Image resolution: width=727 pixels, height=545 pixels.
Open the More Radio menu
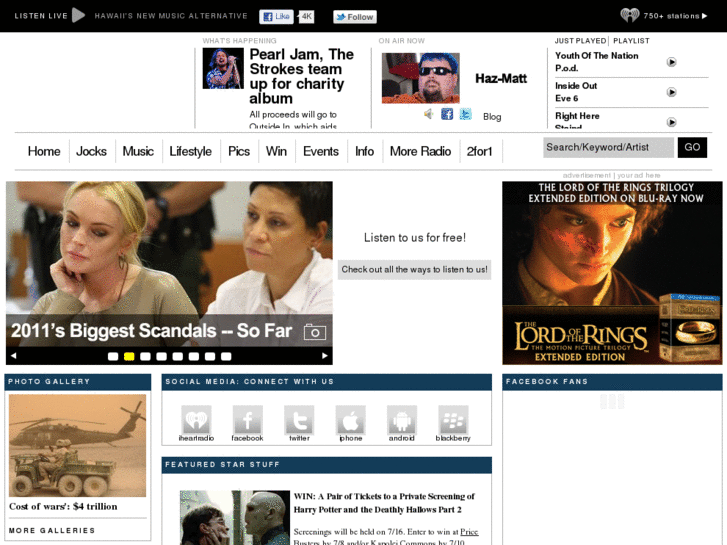(x=421, y=151)
